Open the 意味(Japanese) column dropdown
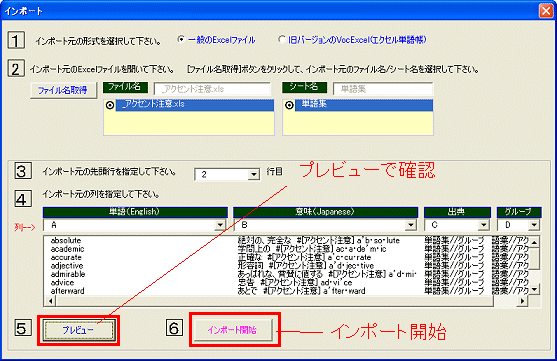 (x=411, y=225)
